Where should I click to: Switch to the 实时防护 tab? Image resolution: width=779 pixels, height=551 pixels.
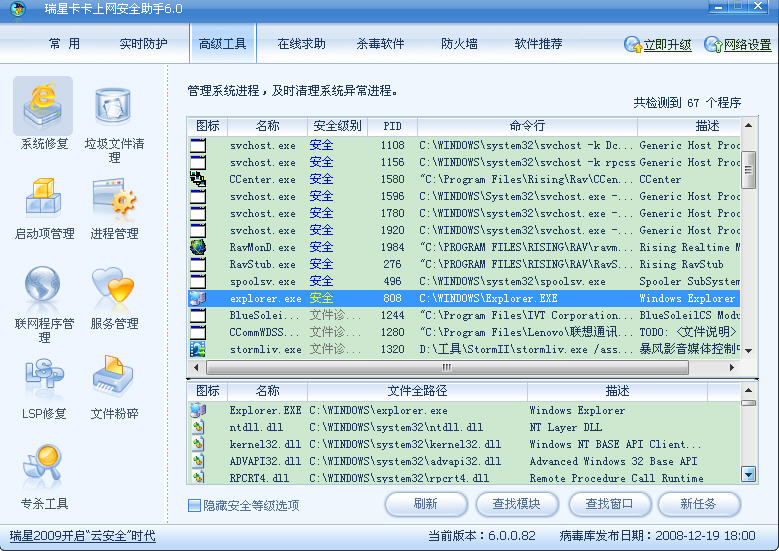(143, 44)
